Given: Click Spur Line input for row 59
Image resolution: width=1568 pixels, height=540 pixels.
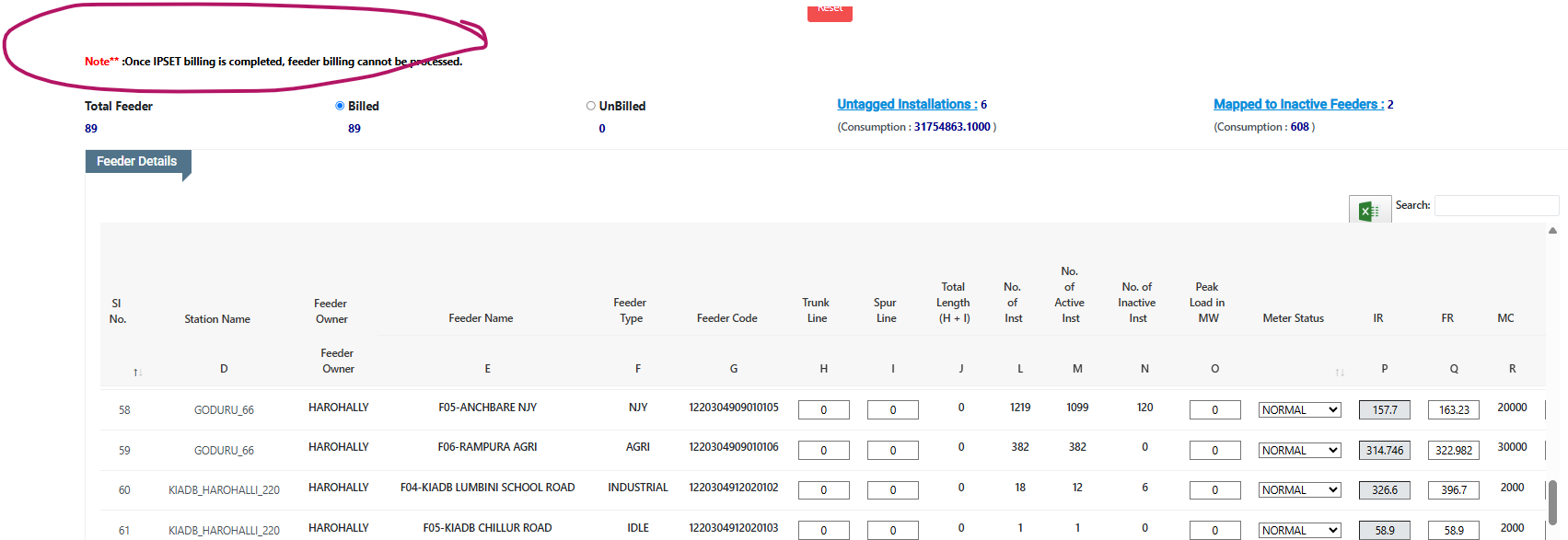Looking at the screenshot, I should pos(892,451).
